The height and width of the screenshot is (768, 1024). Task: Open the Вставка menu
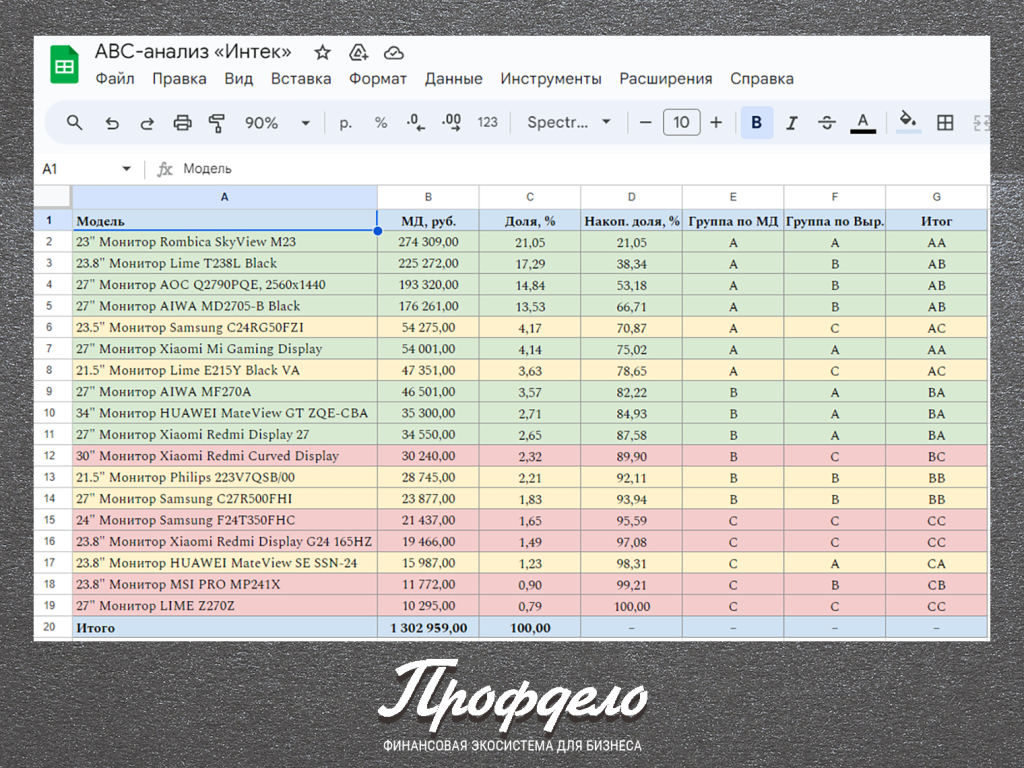[301, 79]
